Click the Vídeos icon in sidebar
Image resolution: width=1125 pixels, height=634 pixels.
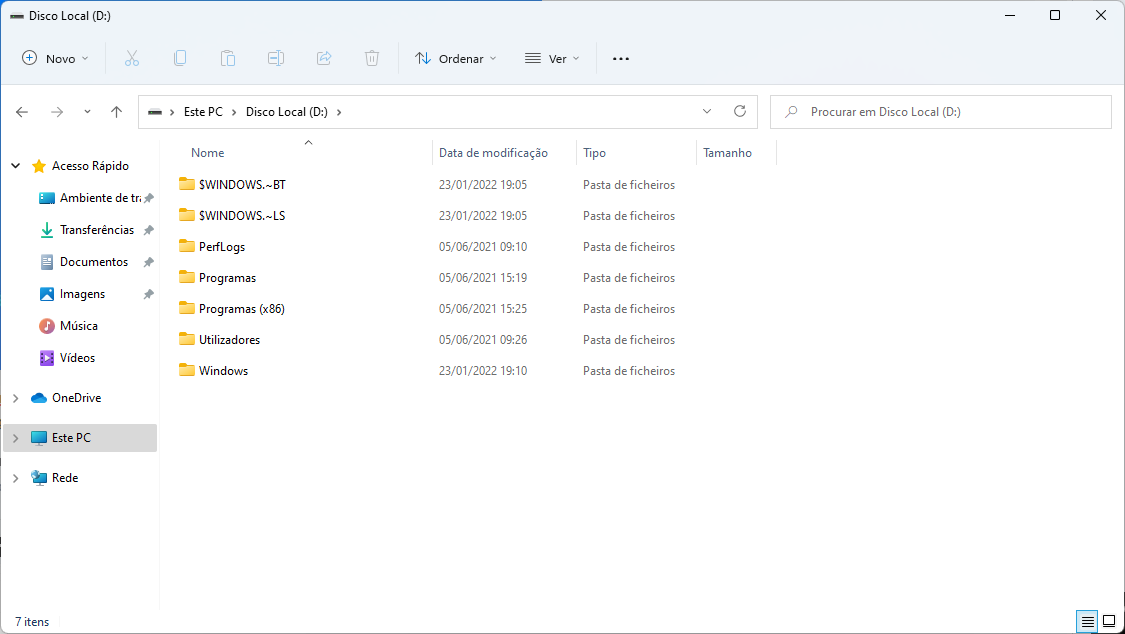[x=47, y=358]
